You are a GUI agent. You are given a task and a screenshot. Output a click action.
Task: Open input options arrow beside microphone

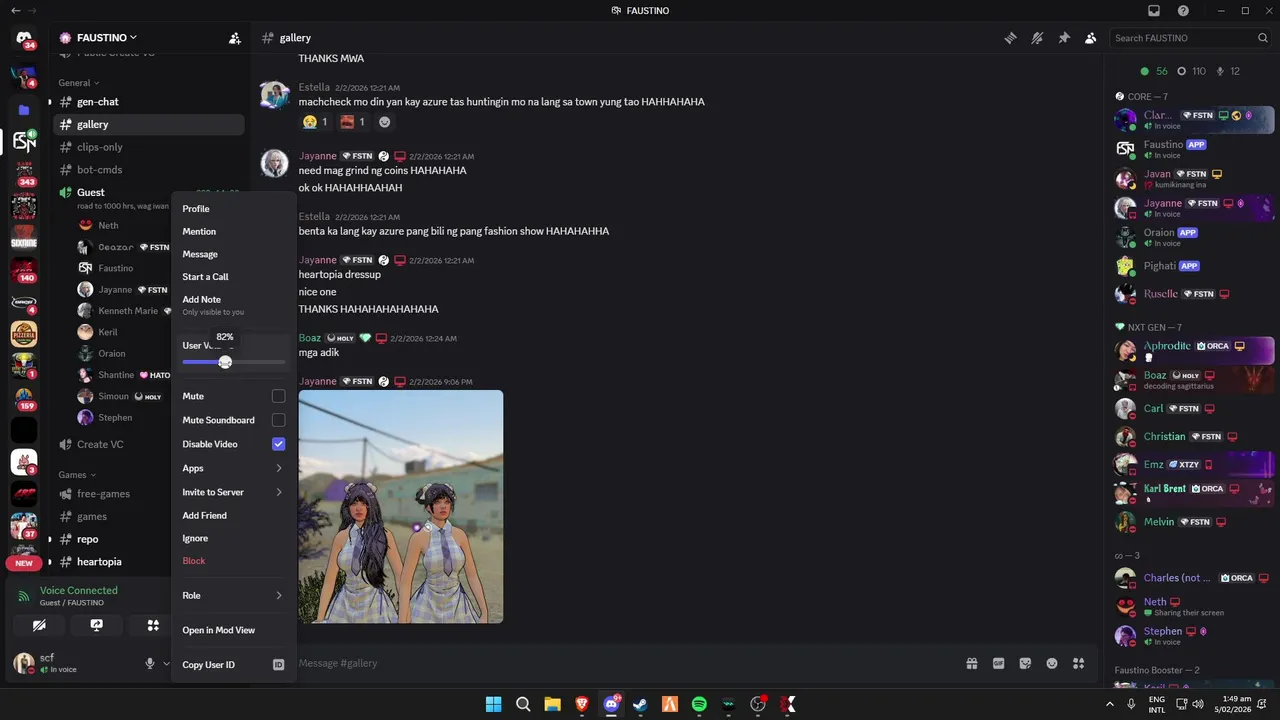166,663
